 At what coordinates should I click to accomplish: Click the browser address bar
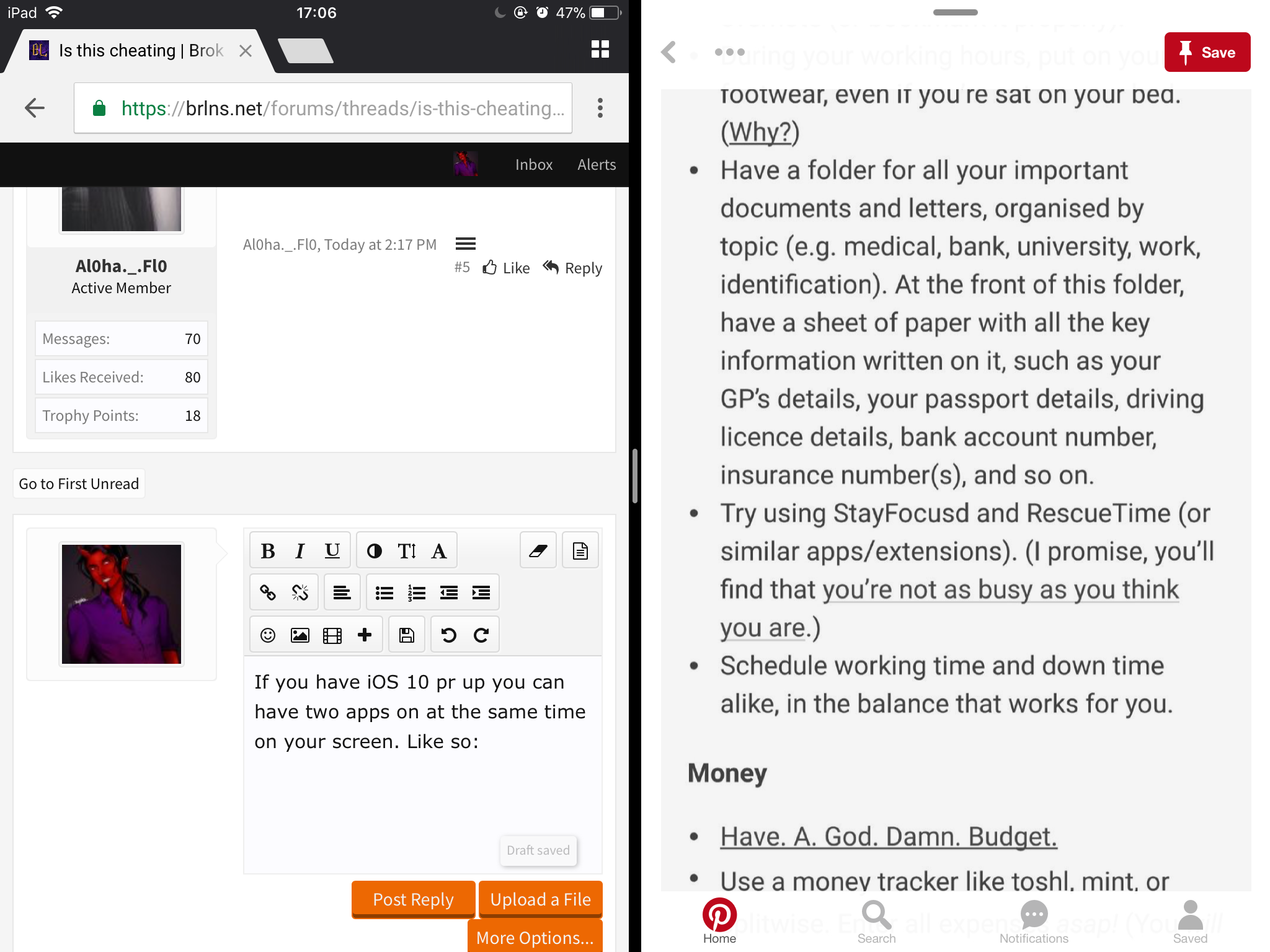[x=323, y=108]
